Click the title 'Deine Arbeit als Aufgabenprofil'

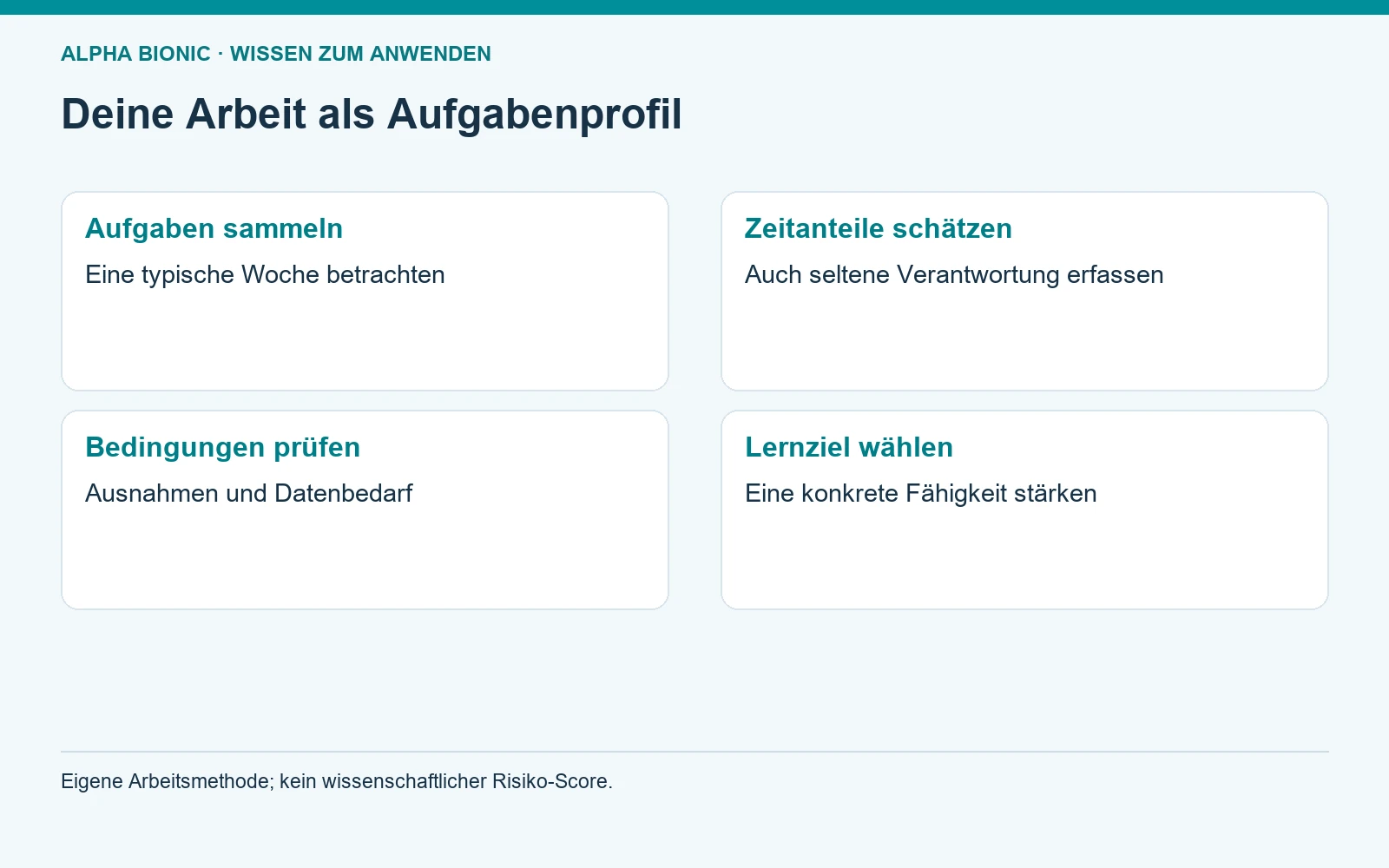[x=372, y=115]
